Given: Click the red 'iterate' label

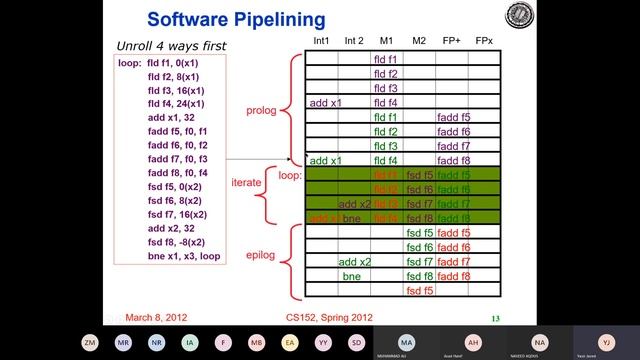Looking at the screenshot, I should click(246, 182).
